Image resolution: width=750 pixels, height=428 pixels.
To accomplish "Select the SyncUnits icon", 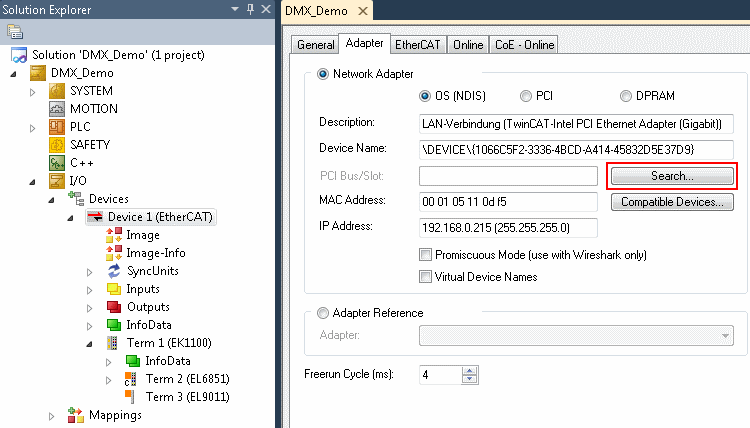I will [114, 271].
